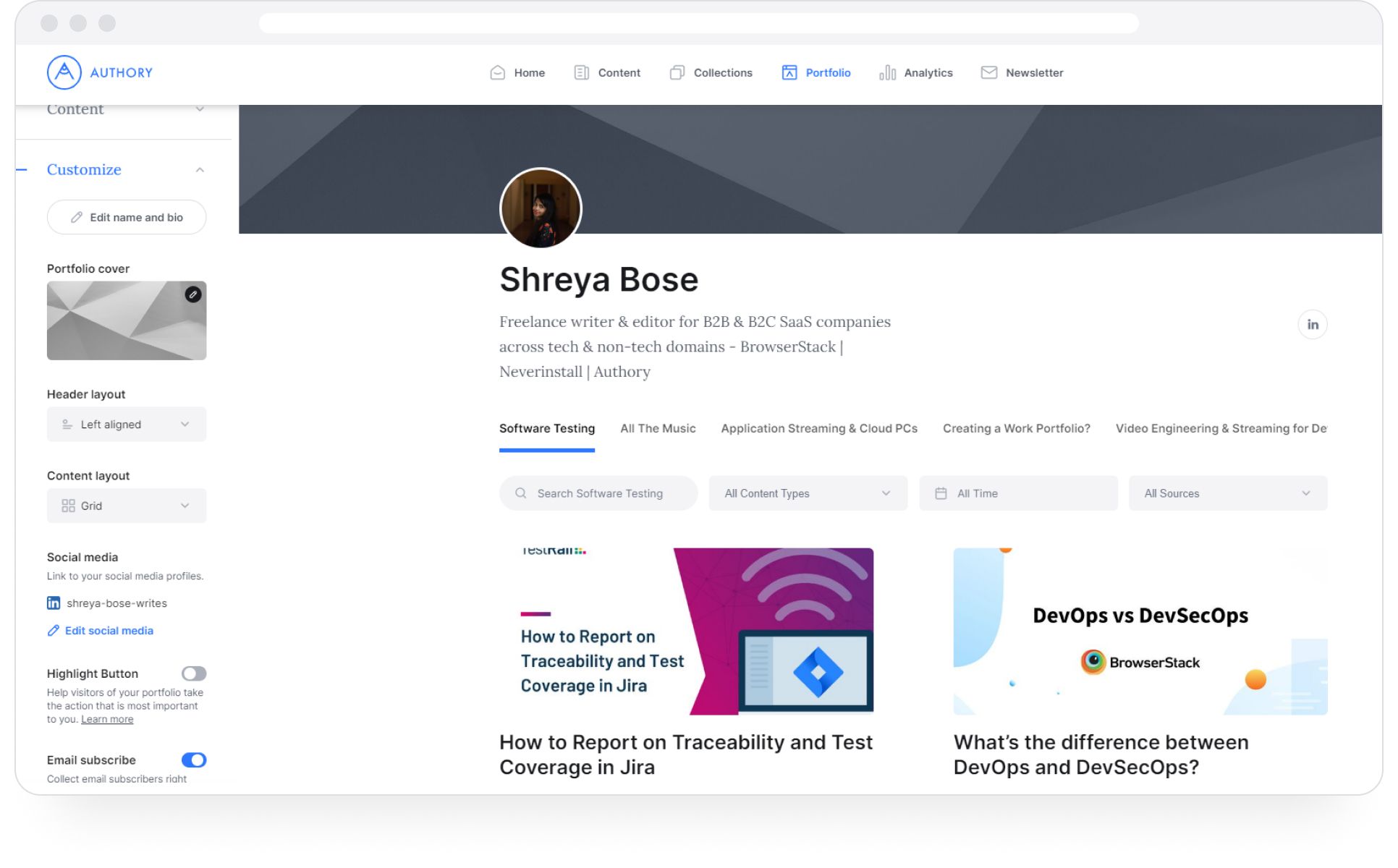This screenshot has height=868, width=1398.
Task: Click the Content nav document icon
Action: (581, 72)
